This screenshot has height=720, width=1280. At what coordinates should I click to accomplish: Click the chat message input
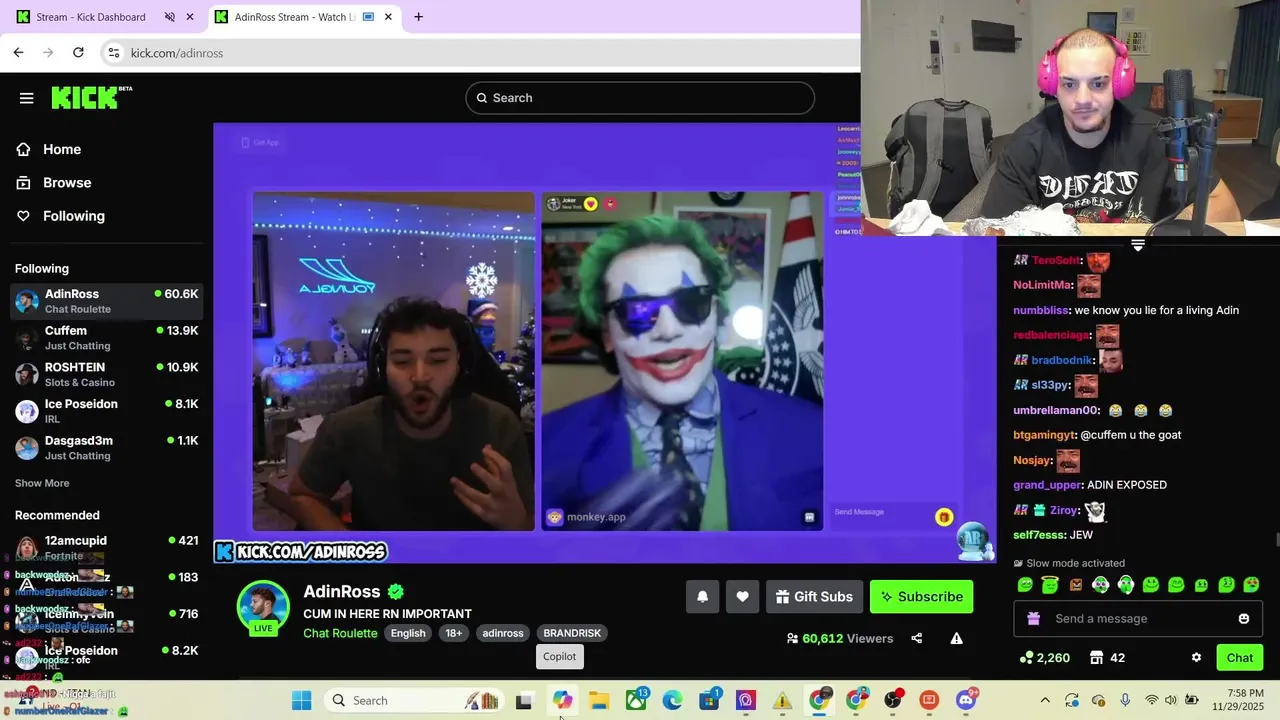click(1136, 619)
